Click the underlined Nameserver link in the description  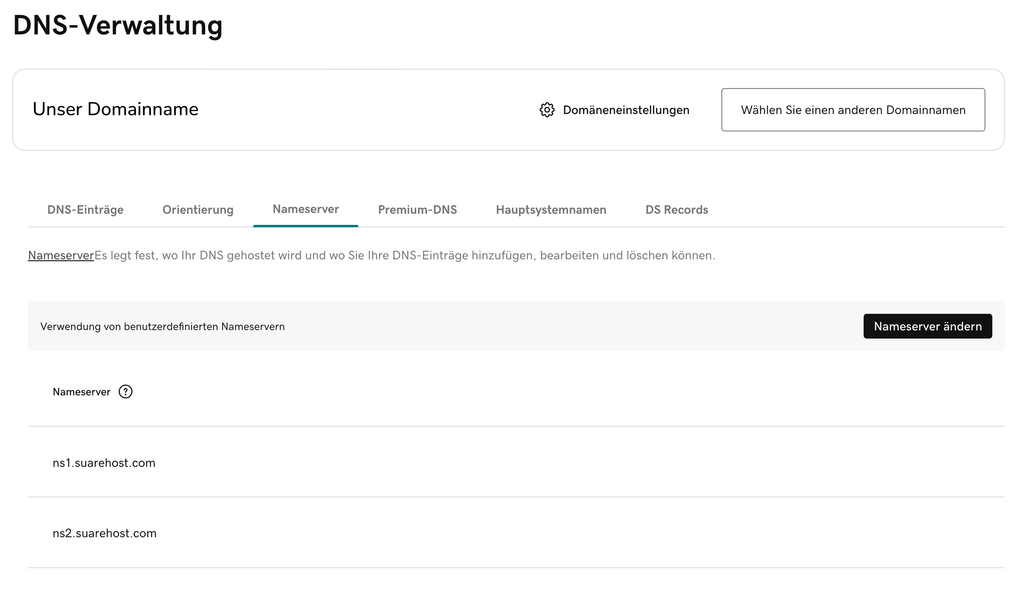pyautogui.click(x=60, y=256)
